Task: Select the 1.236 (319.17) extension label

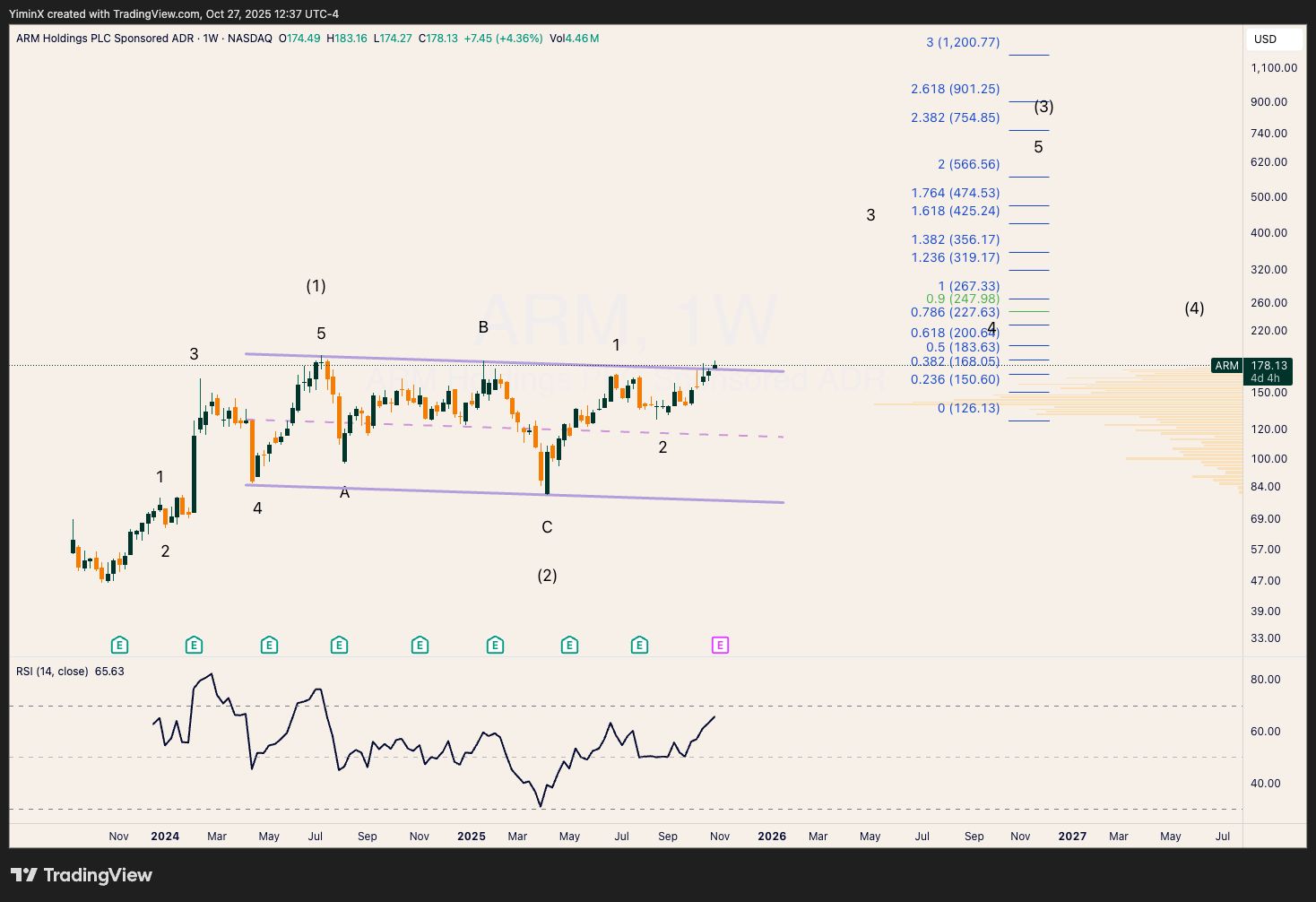Action: point(955,257)
